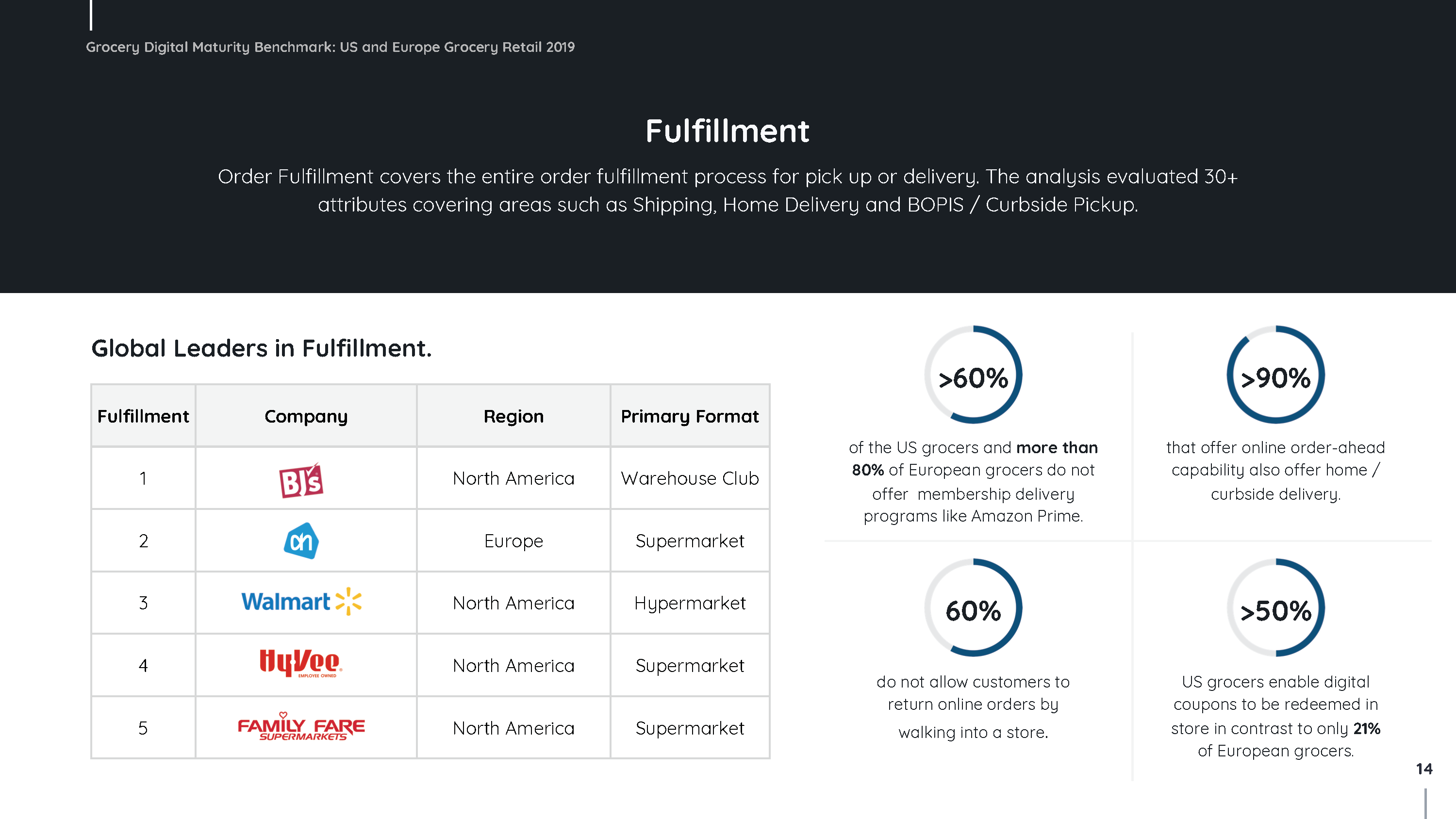Click the Family Fare Supermarkets logo
This screenshot has height=819, width=1456.
[301, 726]
